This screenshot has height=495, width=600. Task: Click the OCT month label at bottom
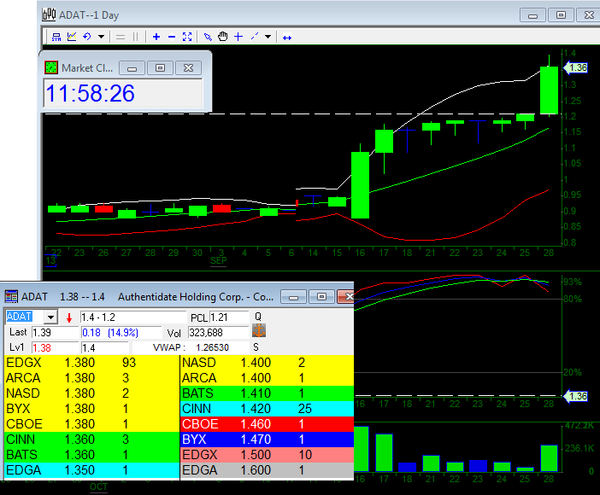tap(99, 487)
